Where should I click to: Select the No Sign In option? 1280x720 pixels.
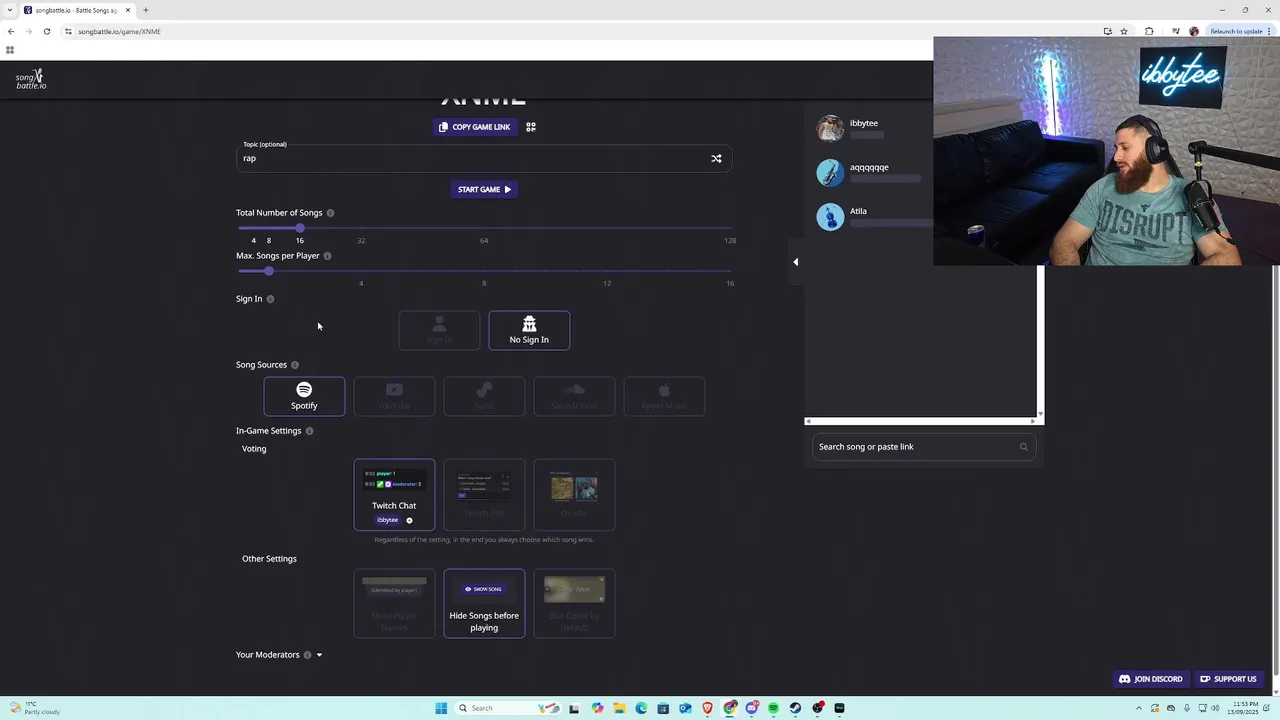tap(529, 330)
